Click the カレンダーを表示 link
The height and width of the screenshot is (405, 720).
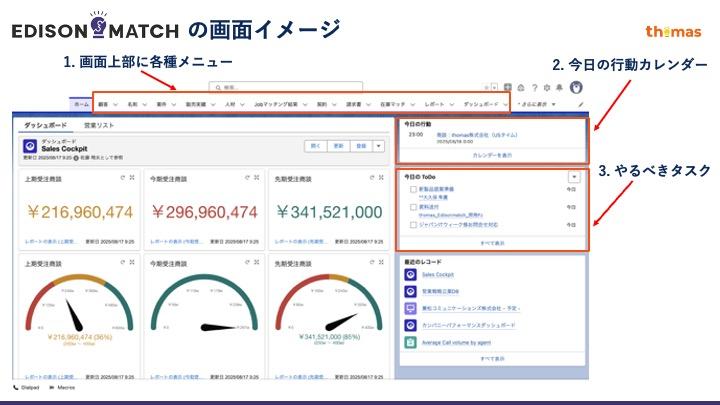(491, 156)
